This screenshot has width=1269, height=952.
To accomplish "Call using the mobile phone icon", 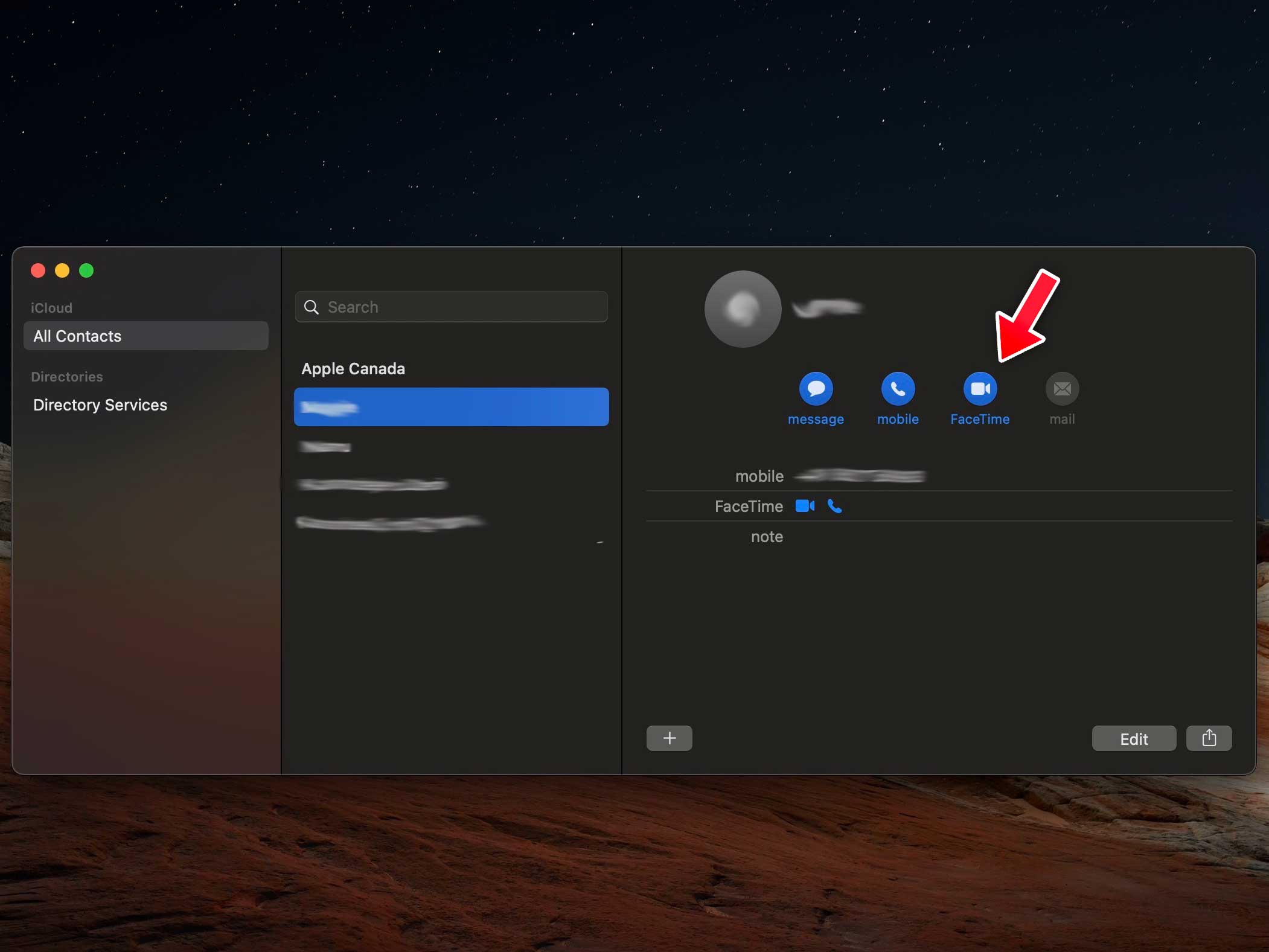I will [x=898, y=389].
